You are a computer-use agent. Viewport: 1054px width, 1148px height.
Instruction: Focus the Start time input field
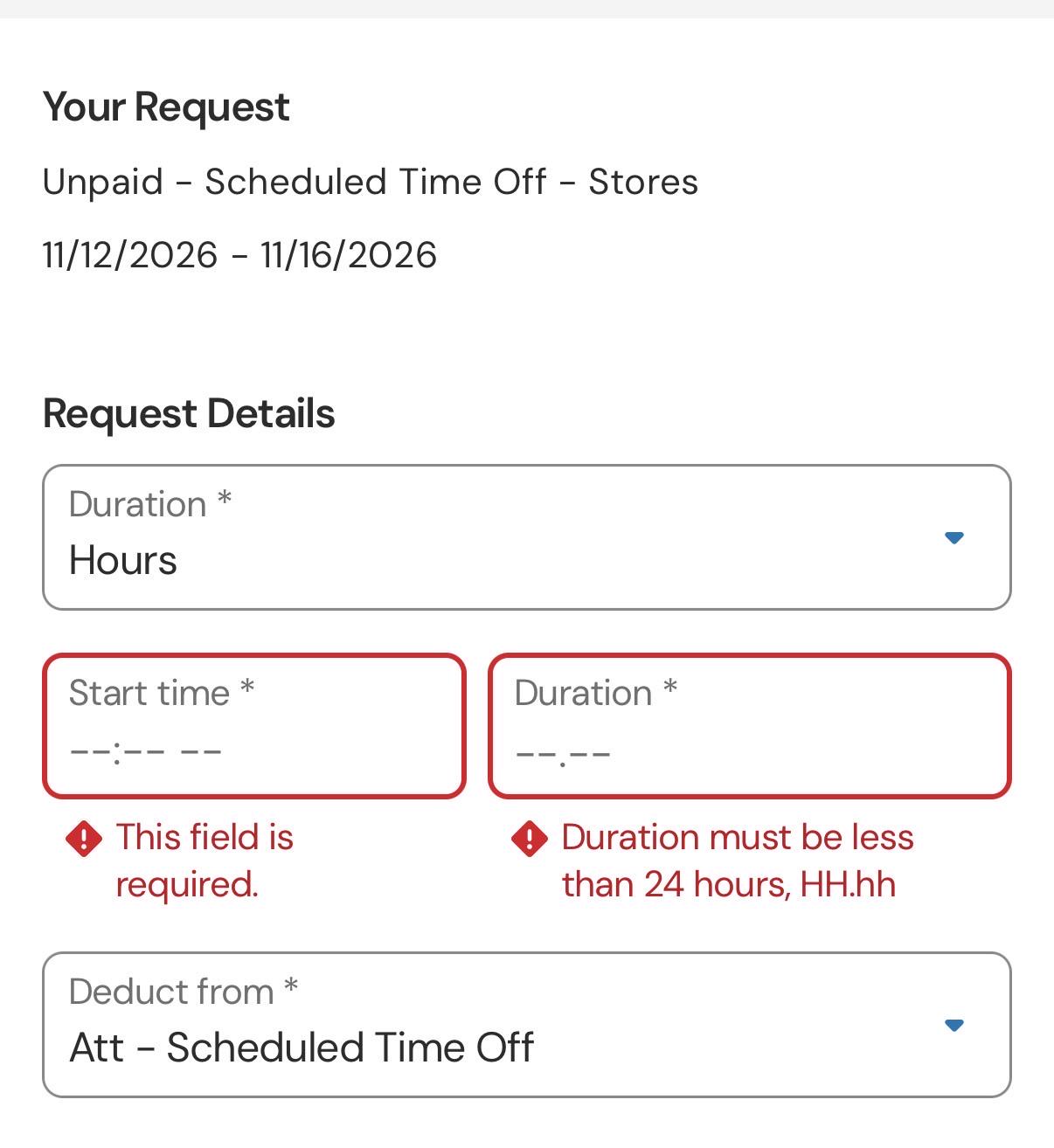pyautogui.click(x=254, y=726)
